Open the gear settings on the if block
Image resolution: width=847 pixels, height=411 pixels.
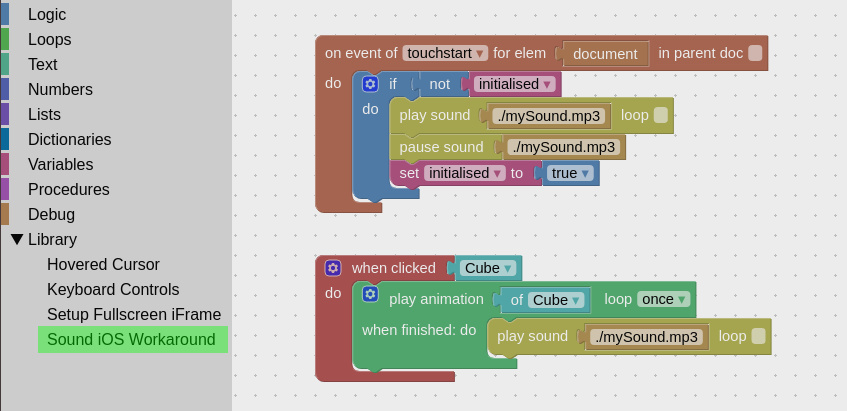point(370,84)
